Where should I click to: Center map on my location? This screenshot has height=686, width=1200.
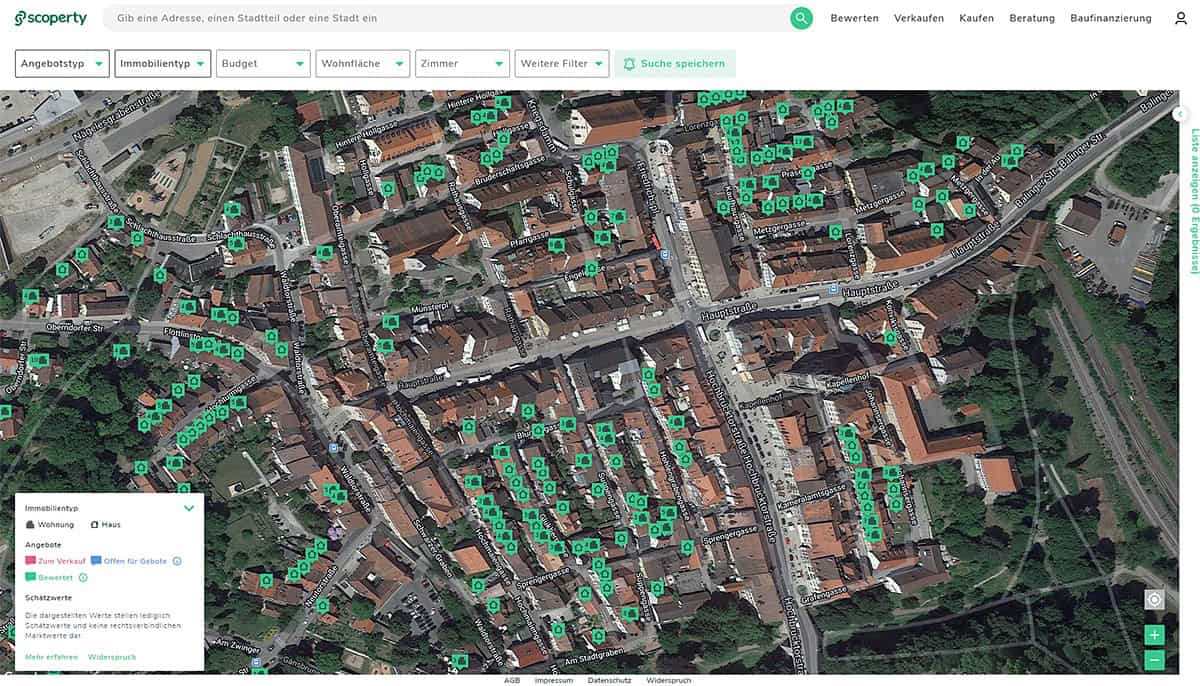pos(1155,599)
